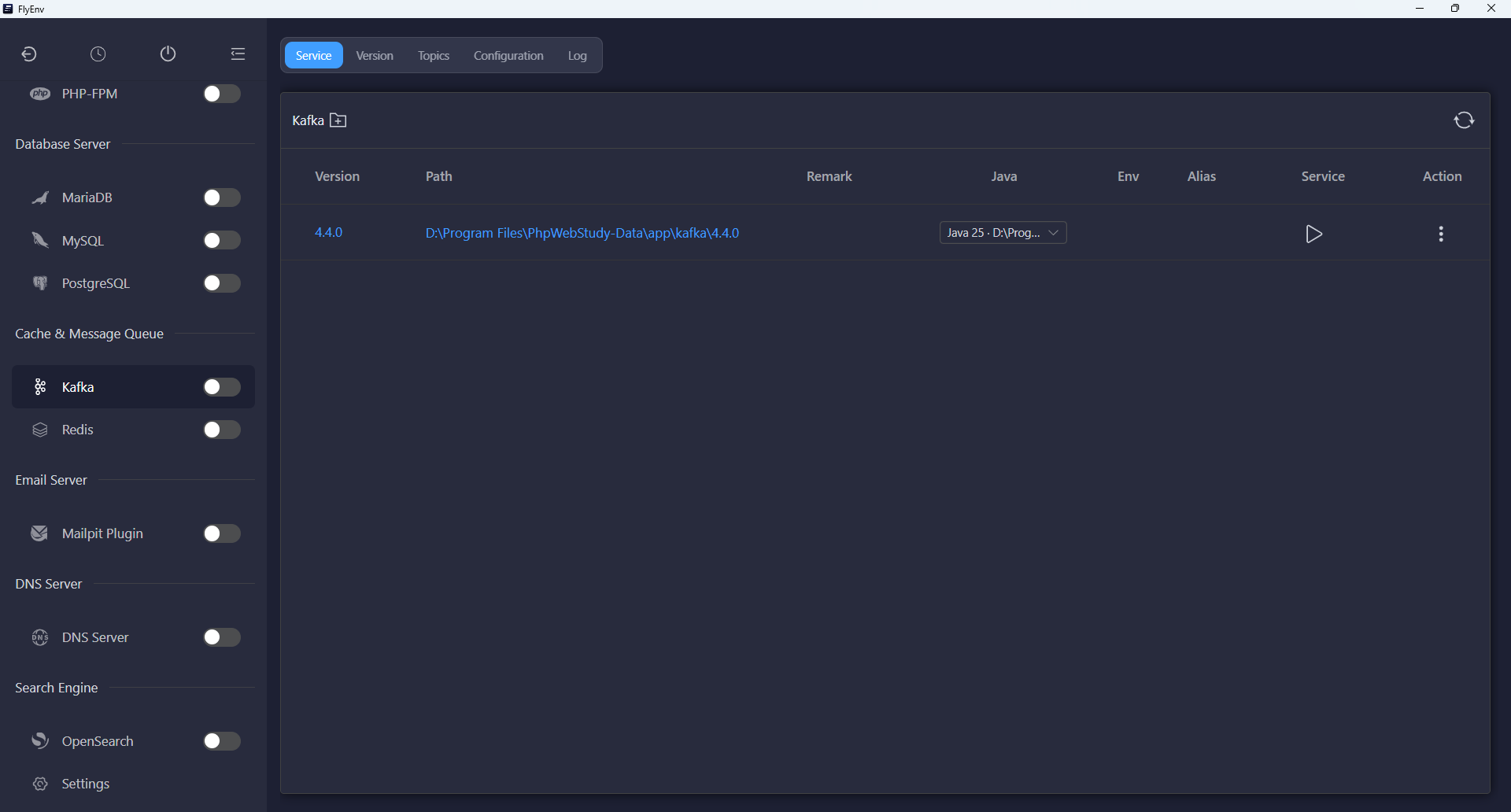Turn on the Redis switch
Screen dimensions: 1511x812
(x=222, y=430)
